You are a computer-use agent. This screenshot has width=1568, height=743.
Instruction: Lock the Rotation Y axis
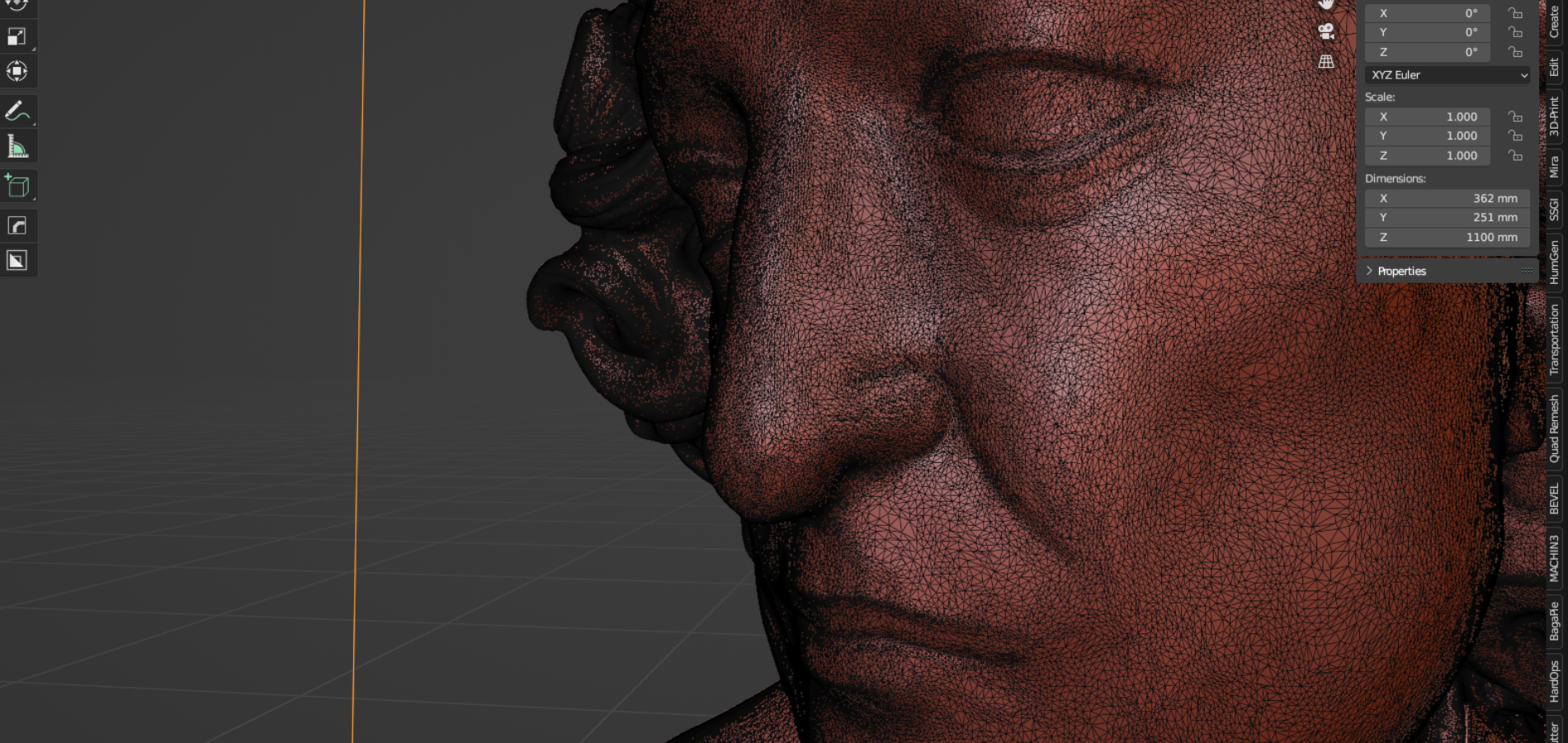[1515, 32]
